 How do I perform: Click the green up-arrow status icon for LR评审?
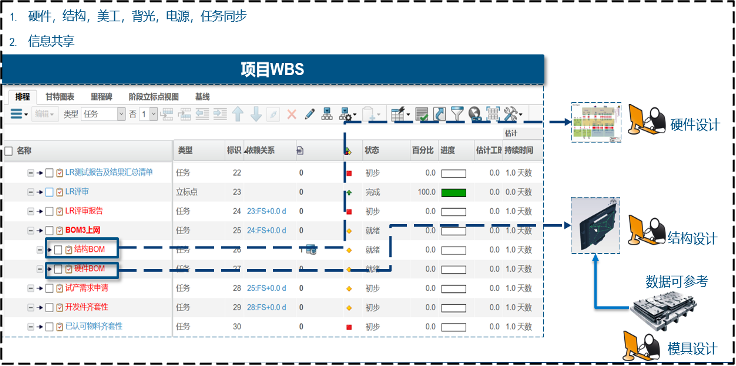point(349,192)
